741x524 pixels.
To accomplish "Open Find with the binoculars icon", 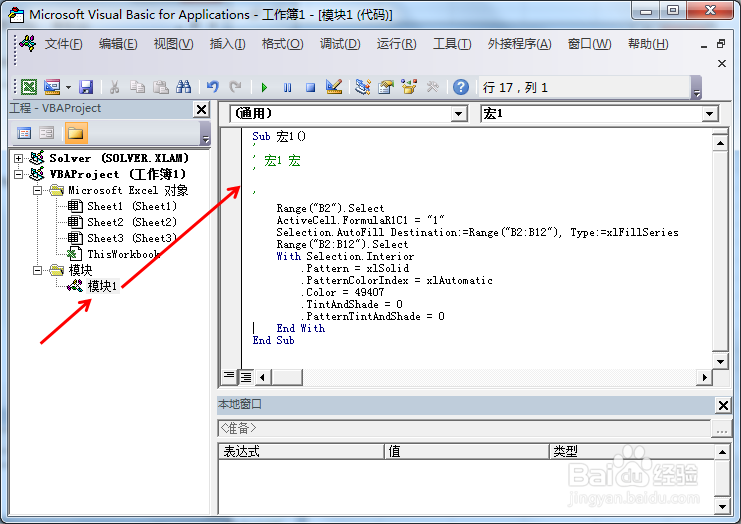I will 183,87.
